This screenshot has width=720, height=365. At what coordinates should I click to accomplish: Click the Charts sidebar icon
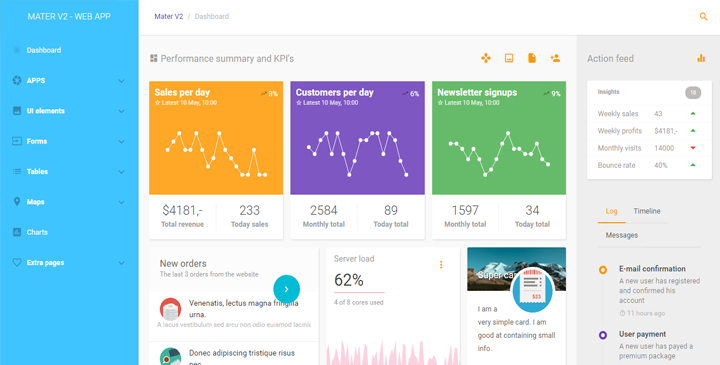click(x=17, y=232)
